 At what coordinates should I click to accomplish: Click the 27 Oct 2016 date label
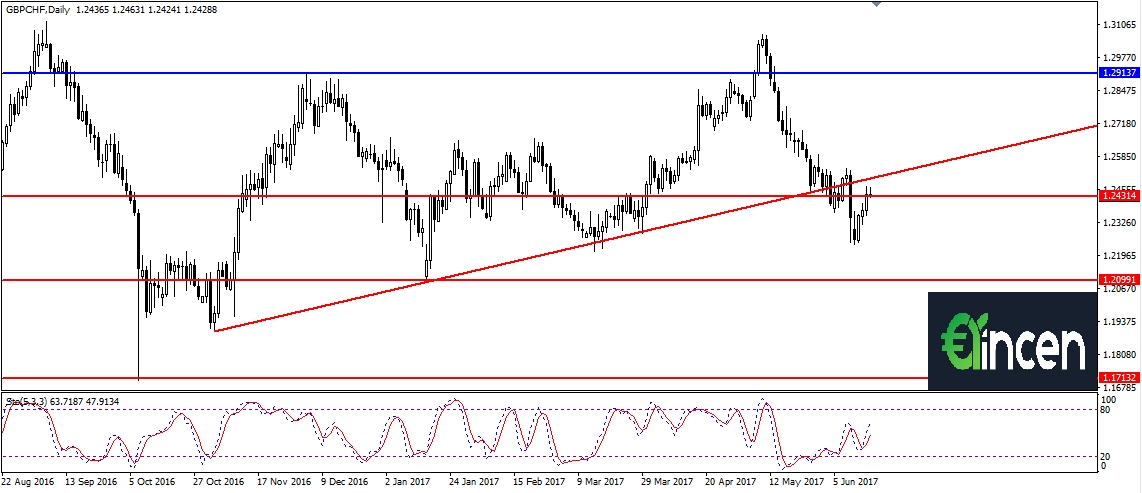219,482
